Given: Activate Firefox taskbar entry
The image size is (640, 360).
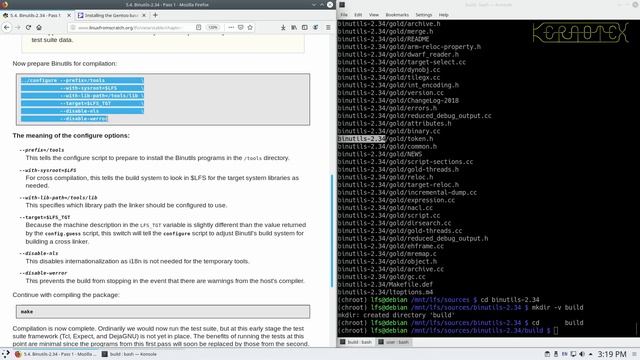Looking at the screenshot, I should [55, 354].
